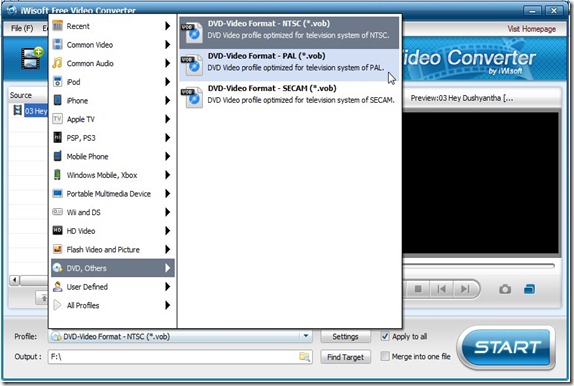
Task: Click the source list left scroll arrow
Action: click(x=15, y=280)
